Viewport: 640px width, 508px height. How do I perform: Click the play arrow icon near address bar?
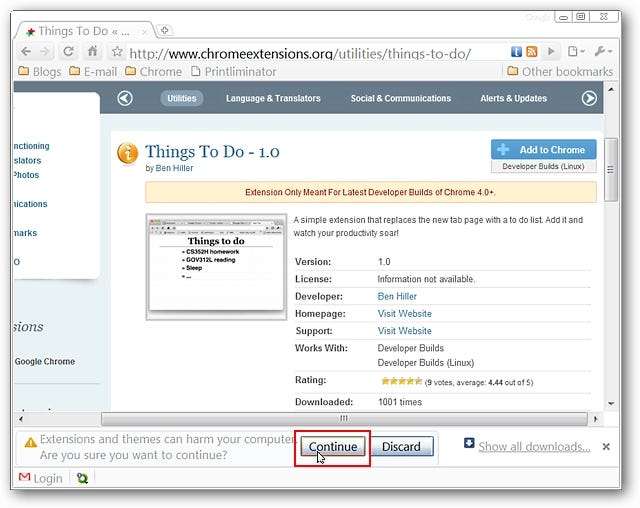tap(551, 51)
